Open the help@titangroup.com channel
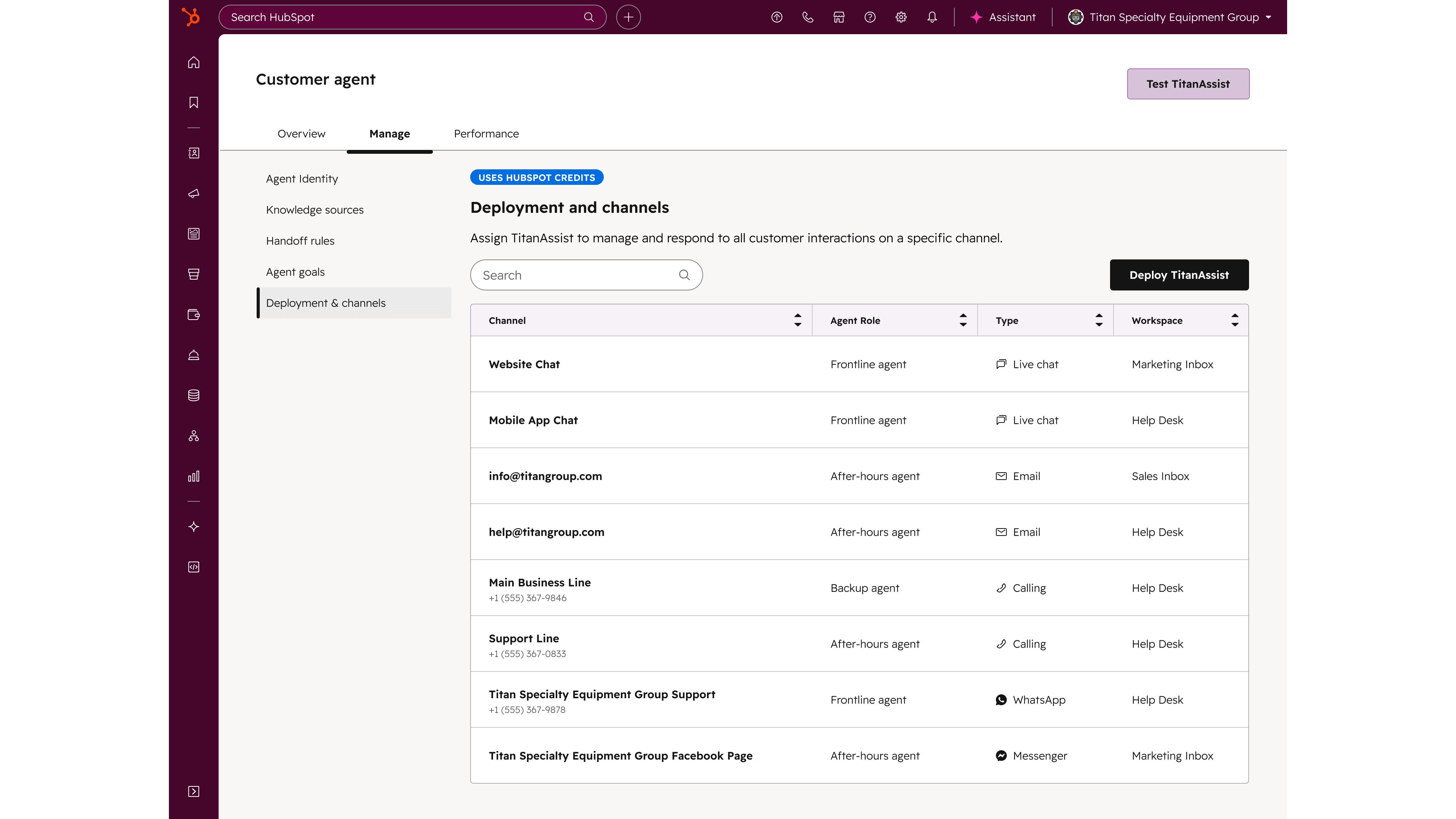The height and width of the screenshot is (819, 1456). (x=547, y=532)
